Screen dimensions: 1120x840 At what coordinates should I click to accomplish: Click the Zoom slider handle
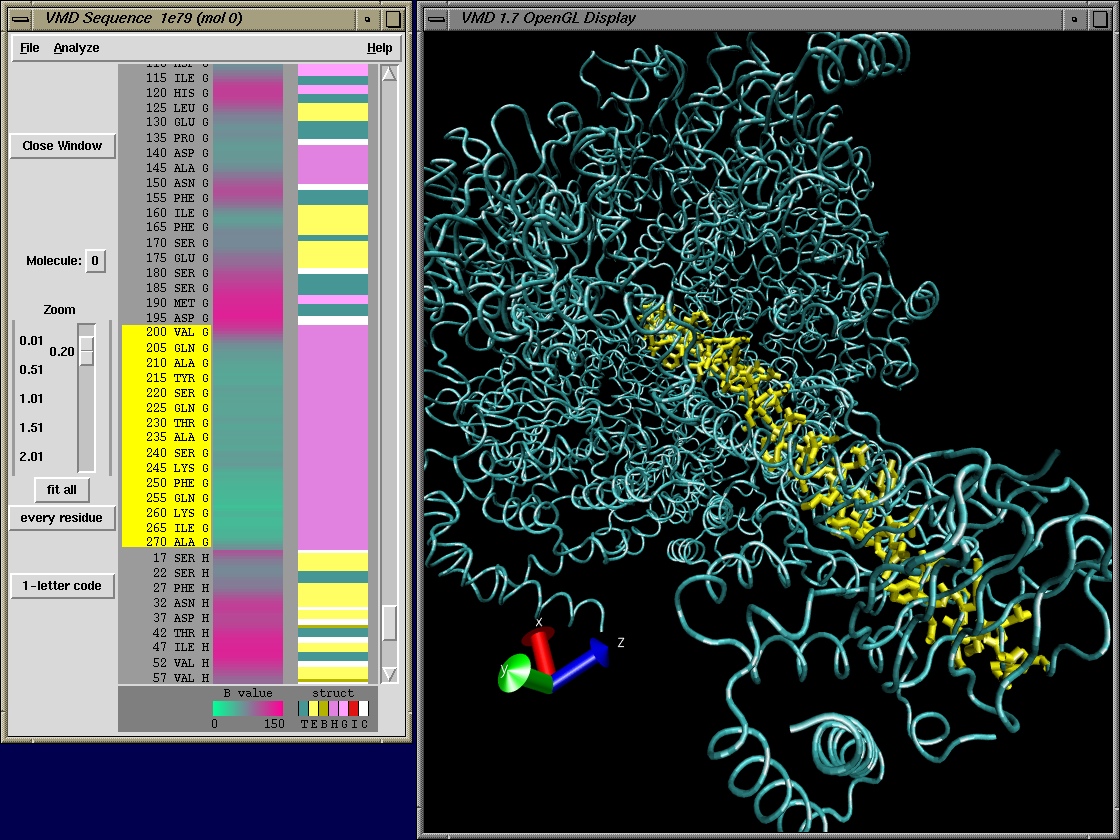[87, 351]
